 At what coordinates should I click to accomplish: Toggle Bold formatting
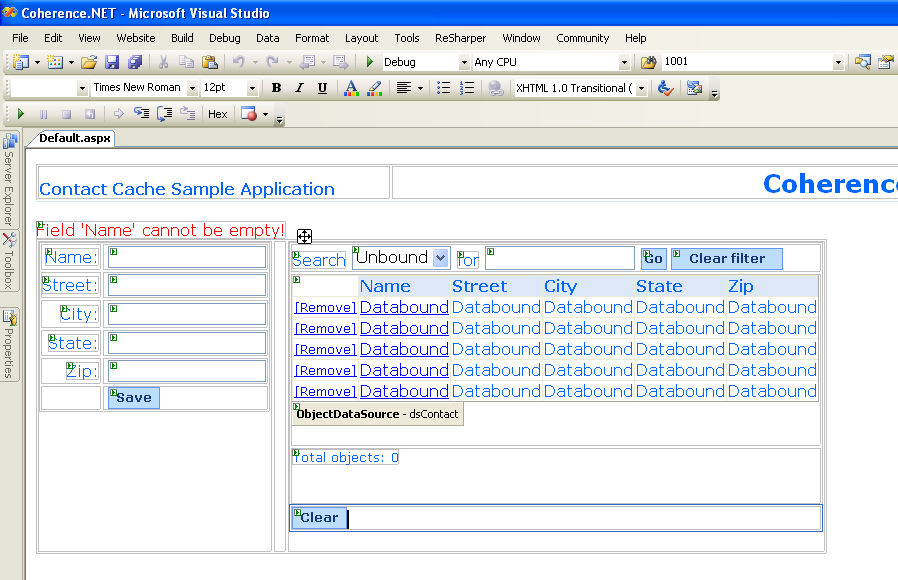point(277,88)
